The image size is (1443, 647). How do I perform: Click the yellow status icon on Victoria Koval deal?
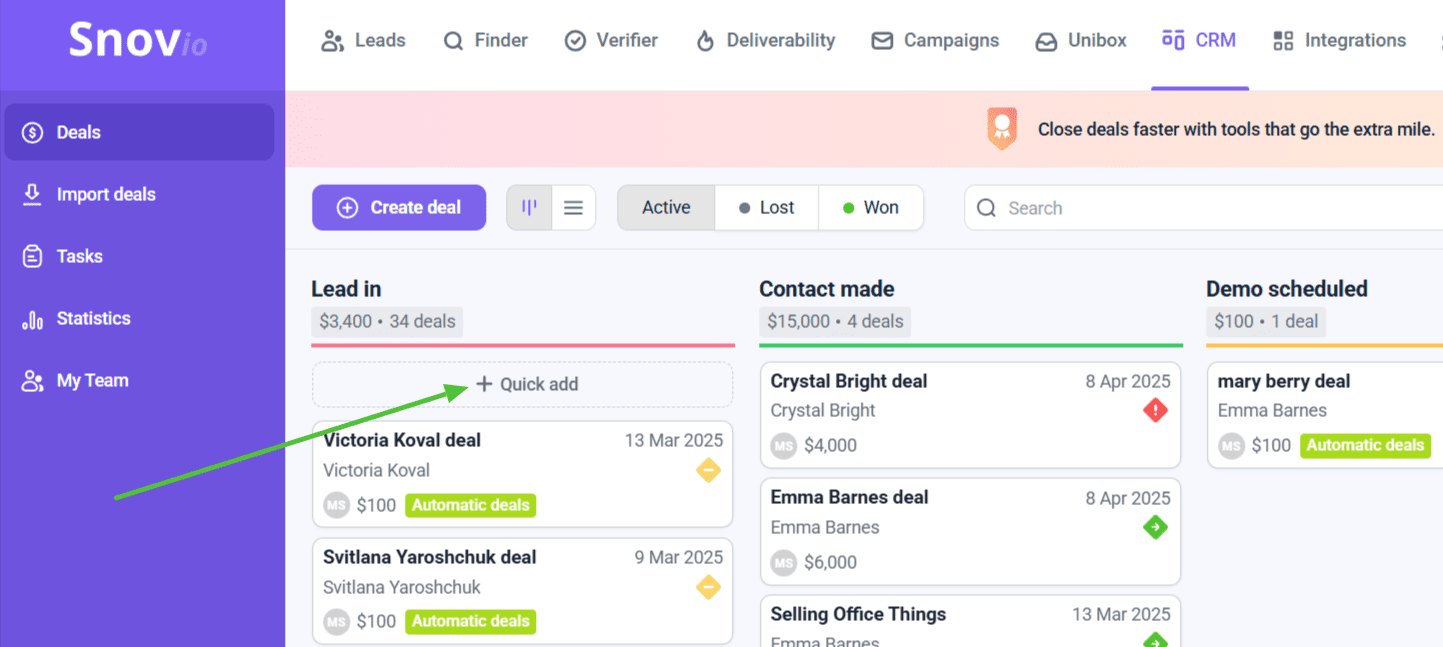708,470
